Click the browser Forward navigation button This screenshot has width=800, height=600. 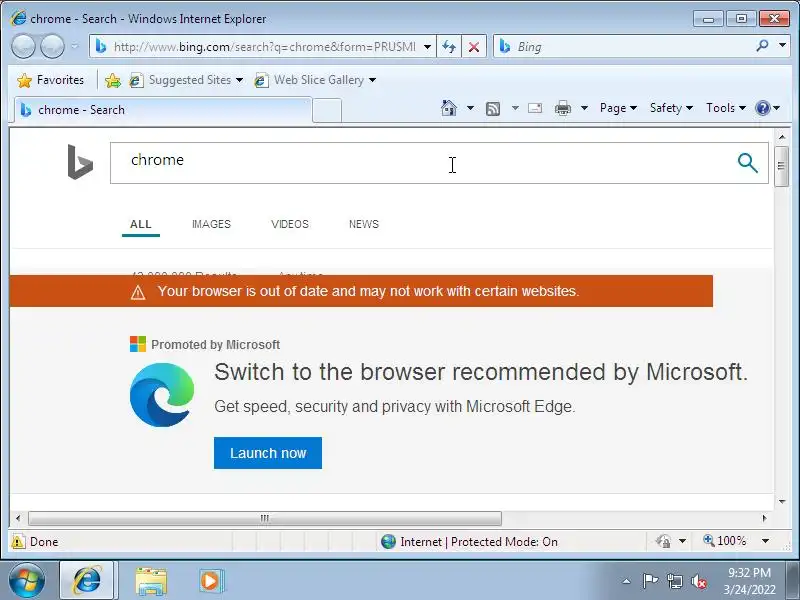point(53,46)
